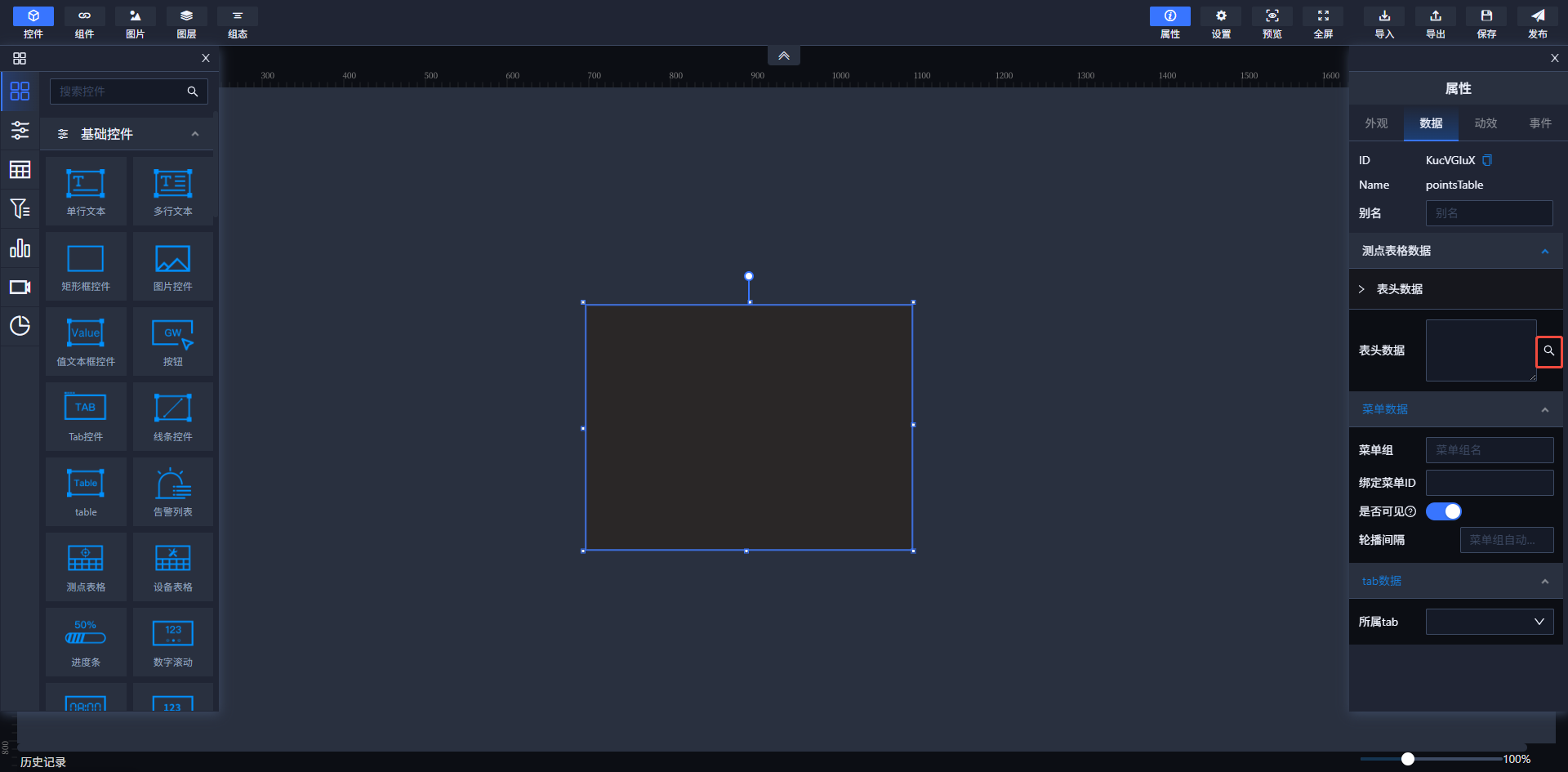The width and height of the screenshot is (1568, 772).
Task: Click the 搜索控件 search field
Action: tap(118, 91)
